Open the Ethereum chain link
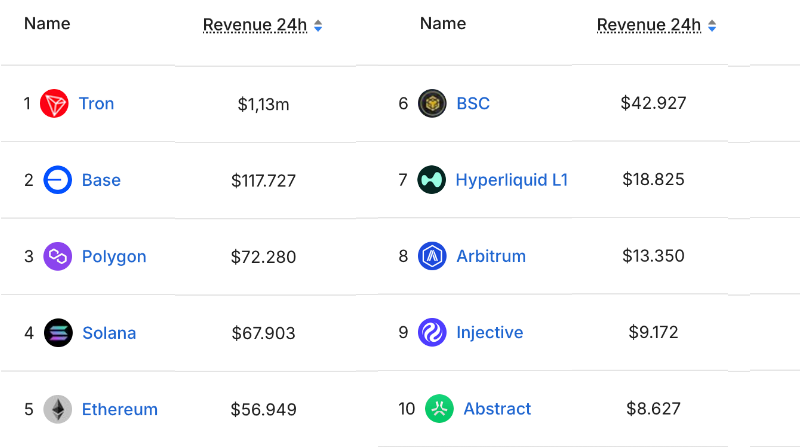The image size is (800, 447). tap(120, 409)
